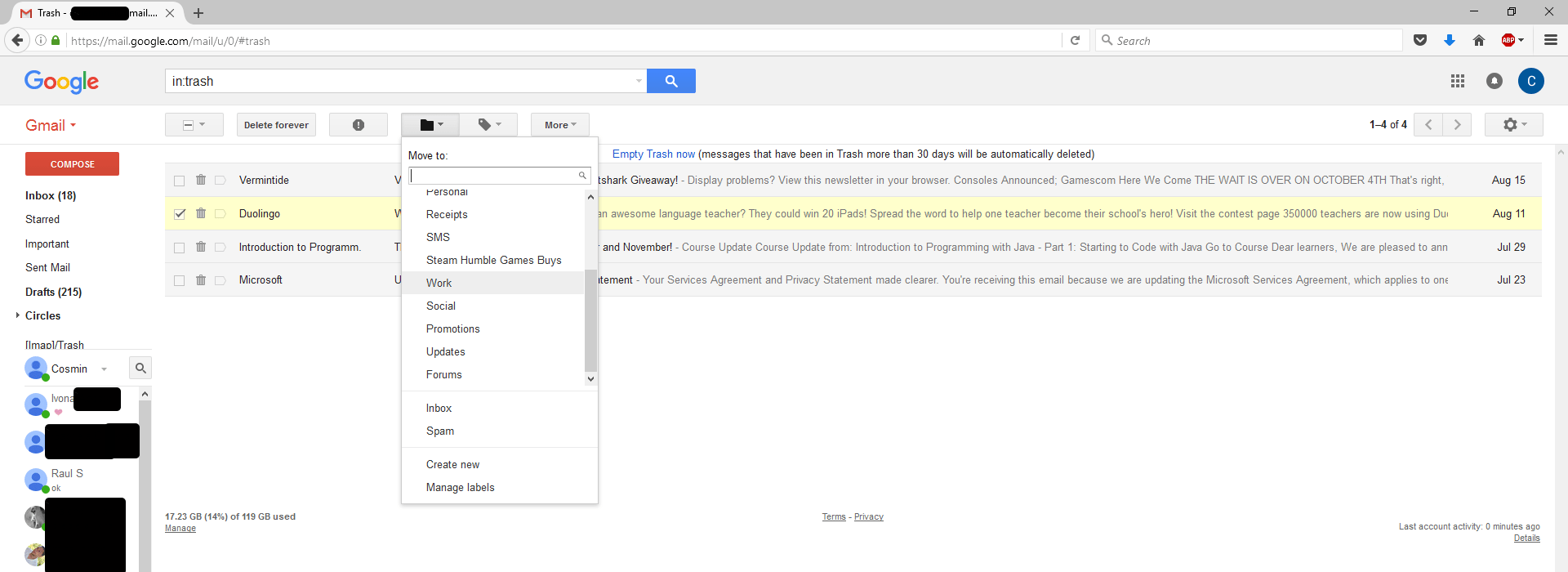
Task: Click the Report spam exclamation icon
Action: [358, 125]
